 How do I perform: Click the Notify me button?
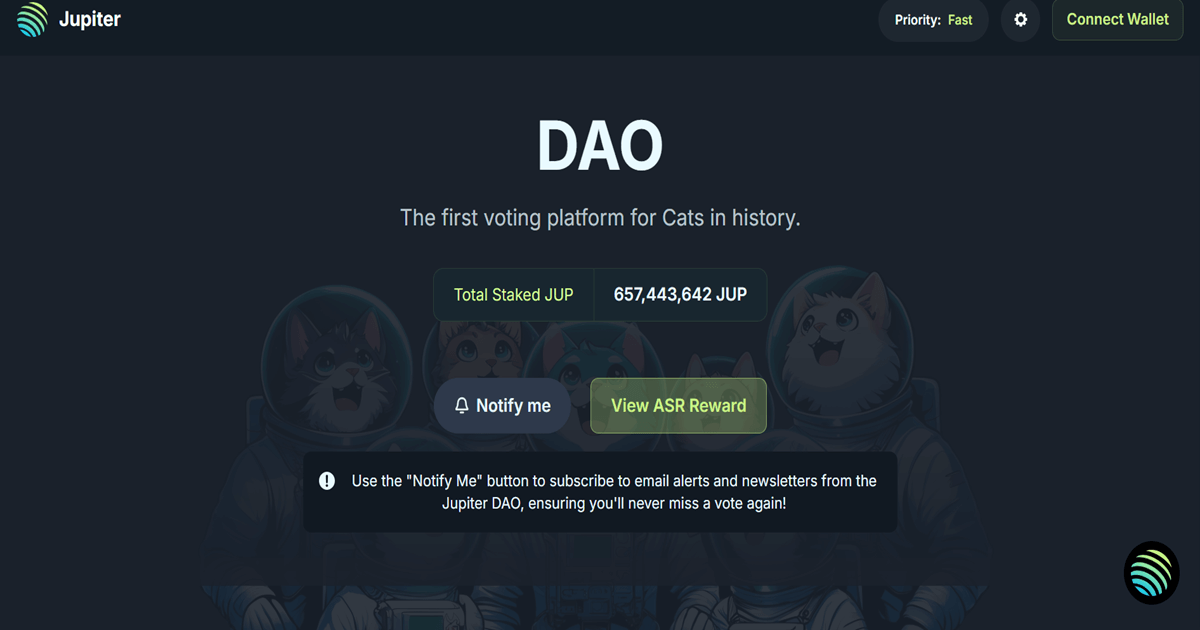(x=503, y=406)
